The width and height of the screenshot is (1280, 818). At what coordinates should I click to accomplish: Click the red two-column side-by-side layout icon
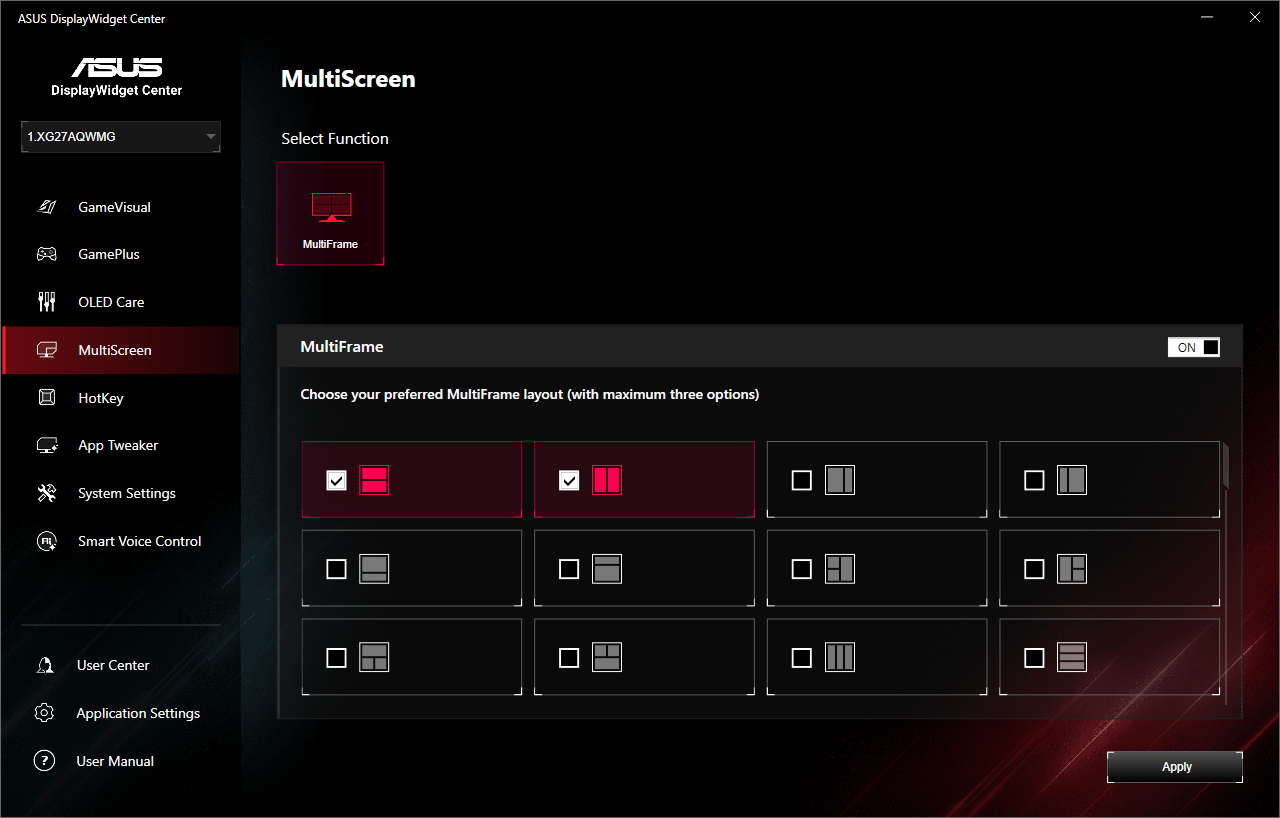607,481
